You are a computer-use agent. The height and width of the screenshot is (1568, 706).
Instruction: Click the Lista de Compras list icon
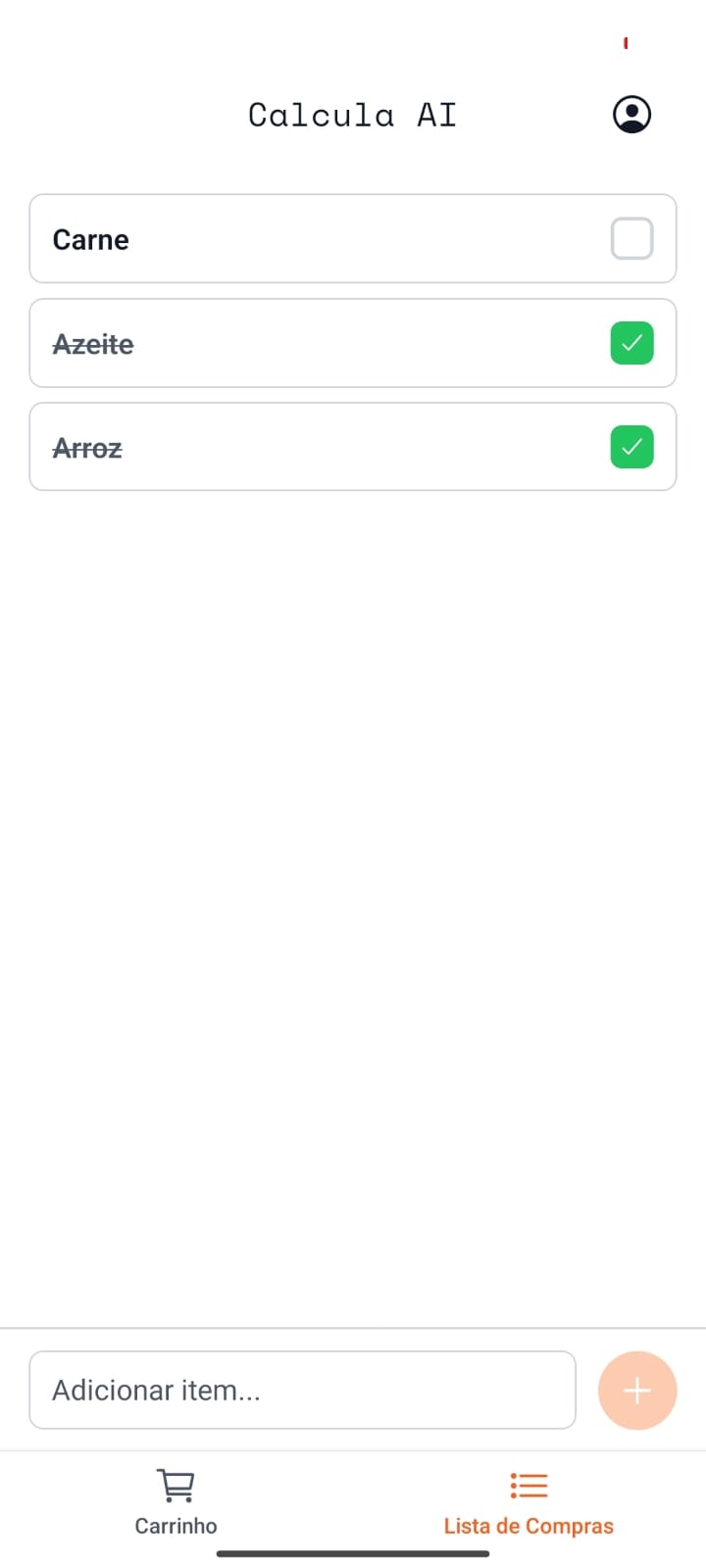529,1486
